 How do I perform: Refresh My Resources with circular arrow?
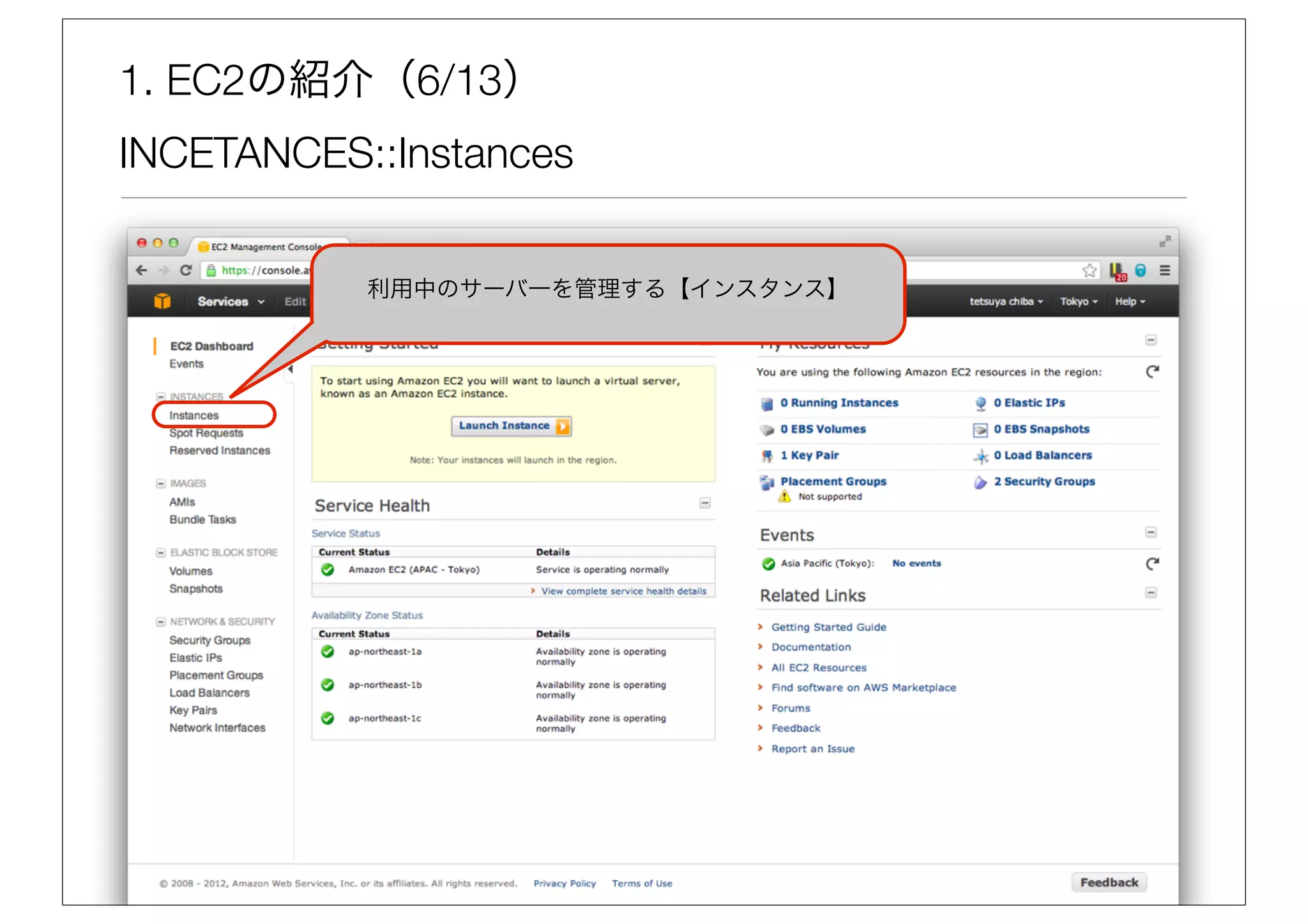[x=1152, y=371]
